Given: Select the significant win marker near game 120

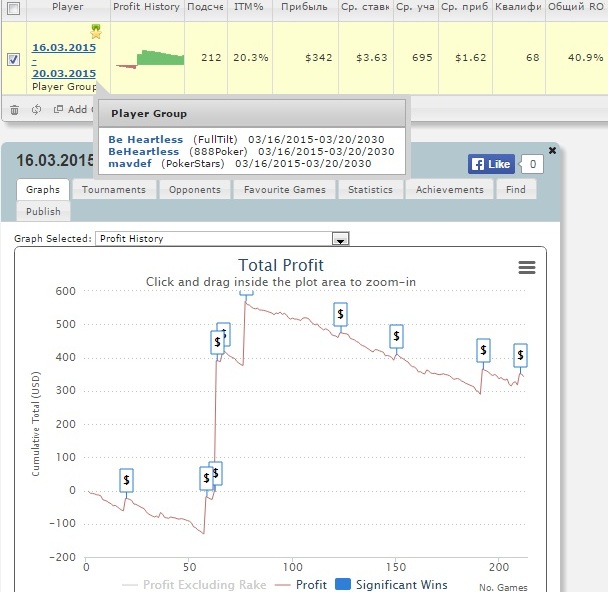Looking at the screenshot, I should [340, 314].
